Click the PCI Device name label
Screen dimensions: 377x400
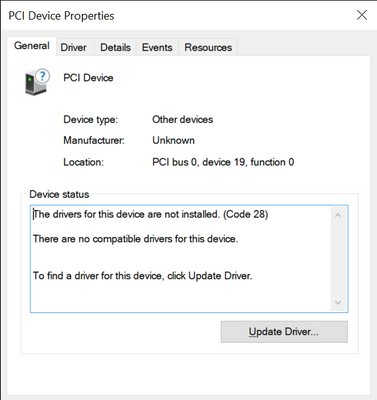(88, 78)
